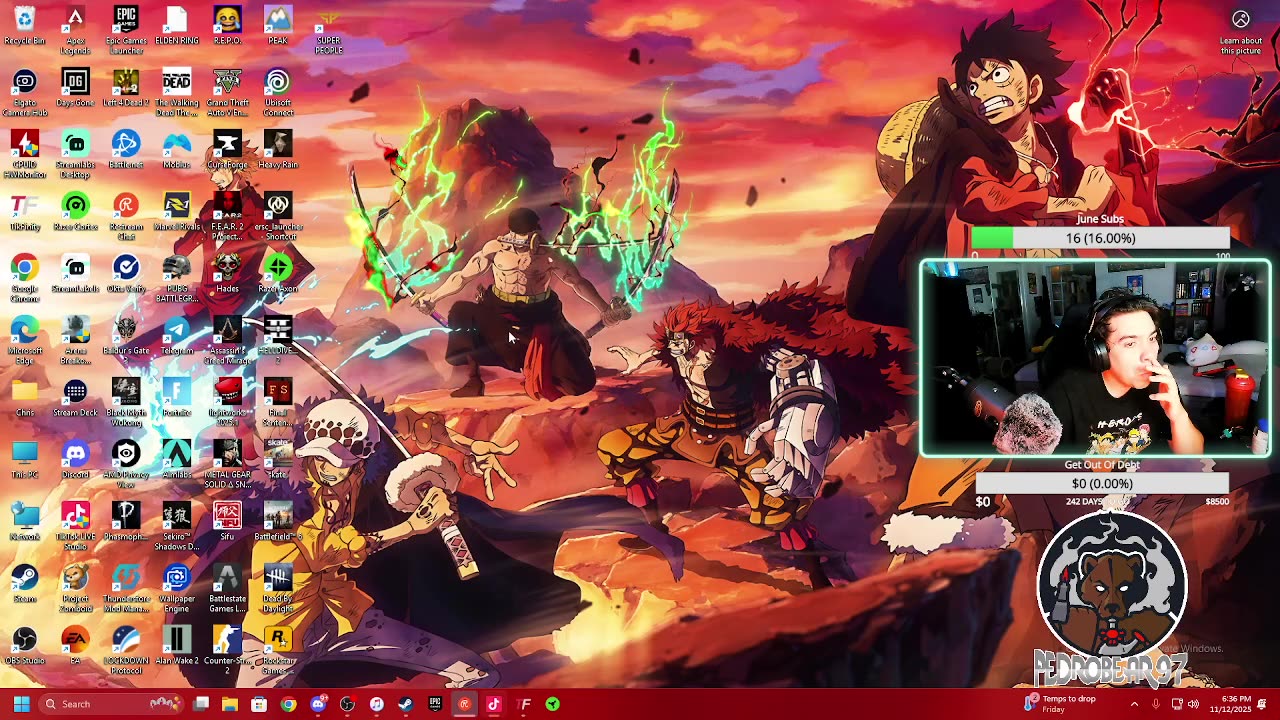This screenshot has width=1280, height=720.
Task: Launch Razer Axon from the desktop
Action: (278, 274)
